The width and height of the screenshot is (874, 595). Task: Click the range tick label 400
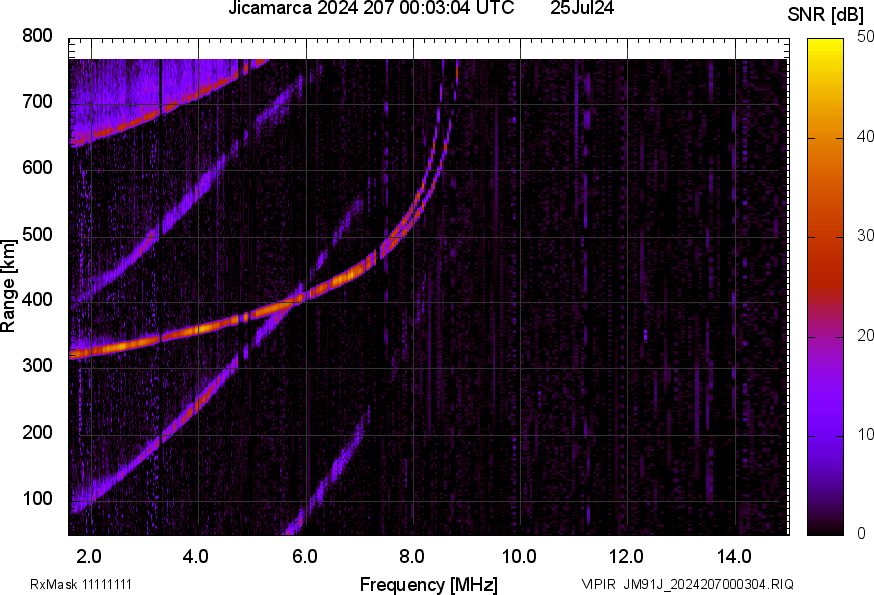(37, 300)
